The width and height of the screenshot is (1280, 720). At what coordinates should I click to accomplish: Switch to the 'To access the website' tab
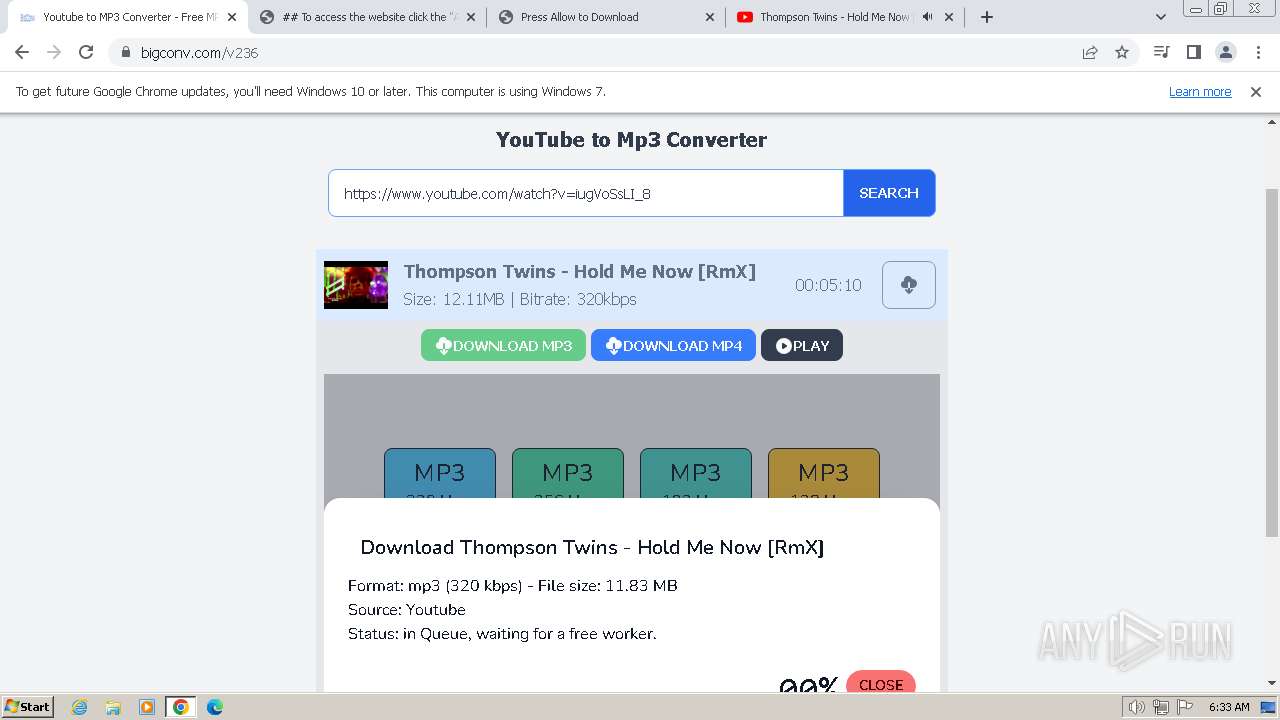tap(365, 17)
